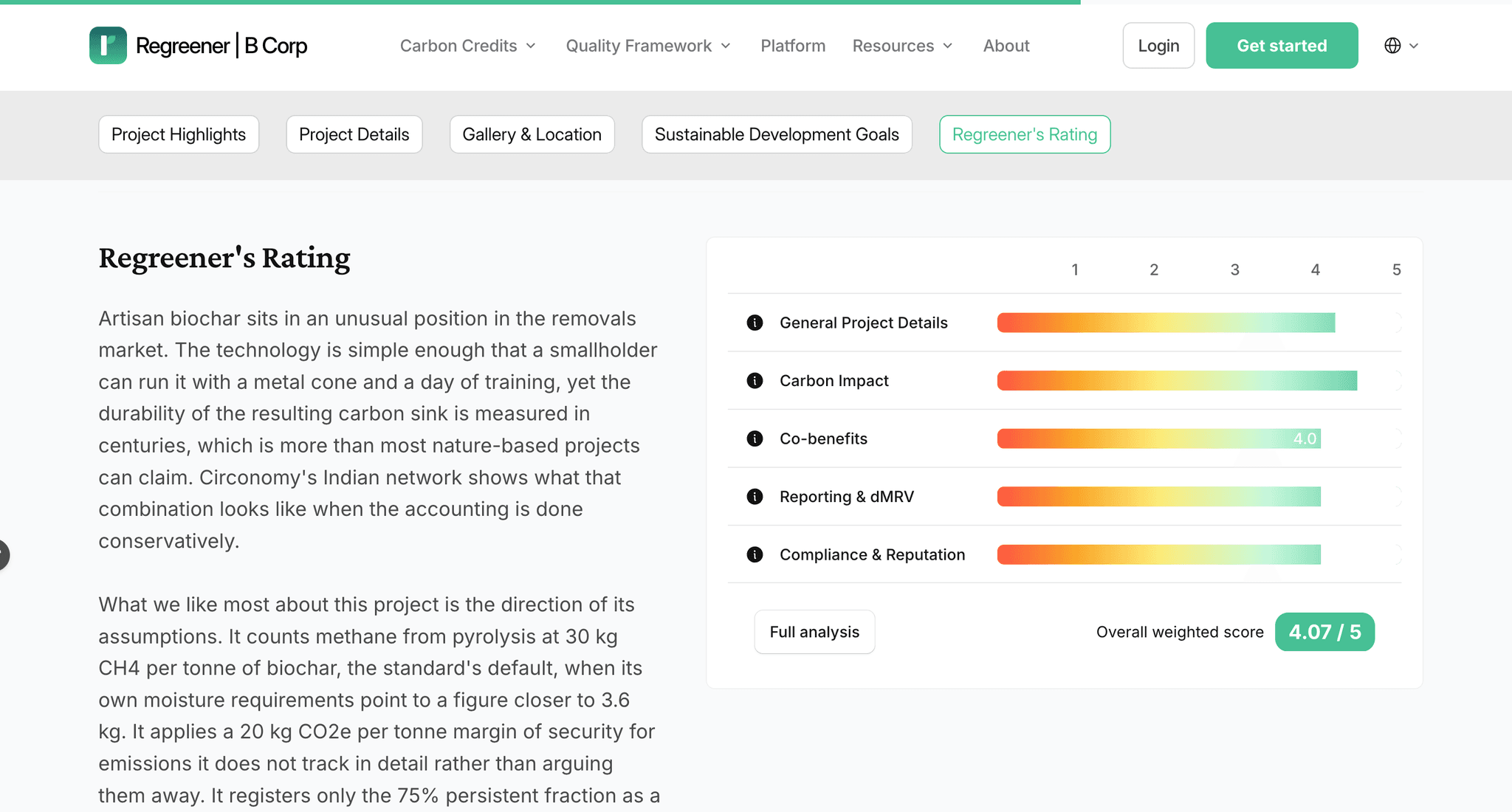Switch to Project Details tab
The image size is (1512, 812).
(354, 134)
